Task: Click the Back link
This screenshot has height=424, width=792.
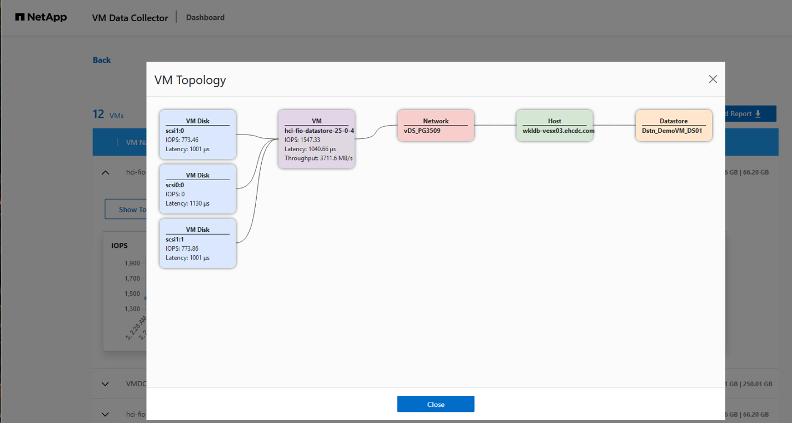Action: pyautogui.click(x=102, y=60)
